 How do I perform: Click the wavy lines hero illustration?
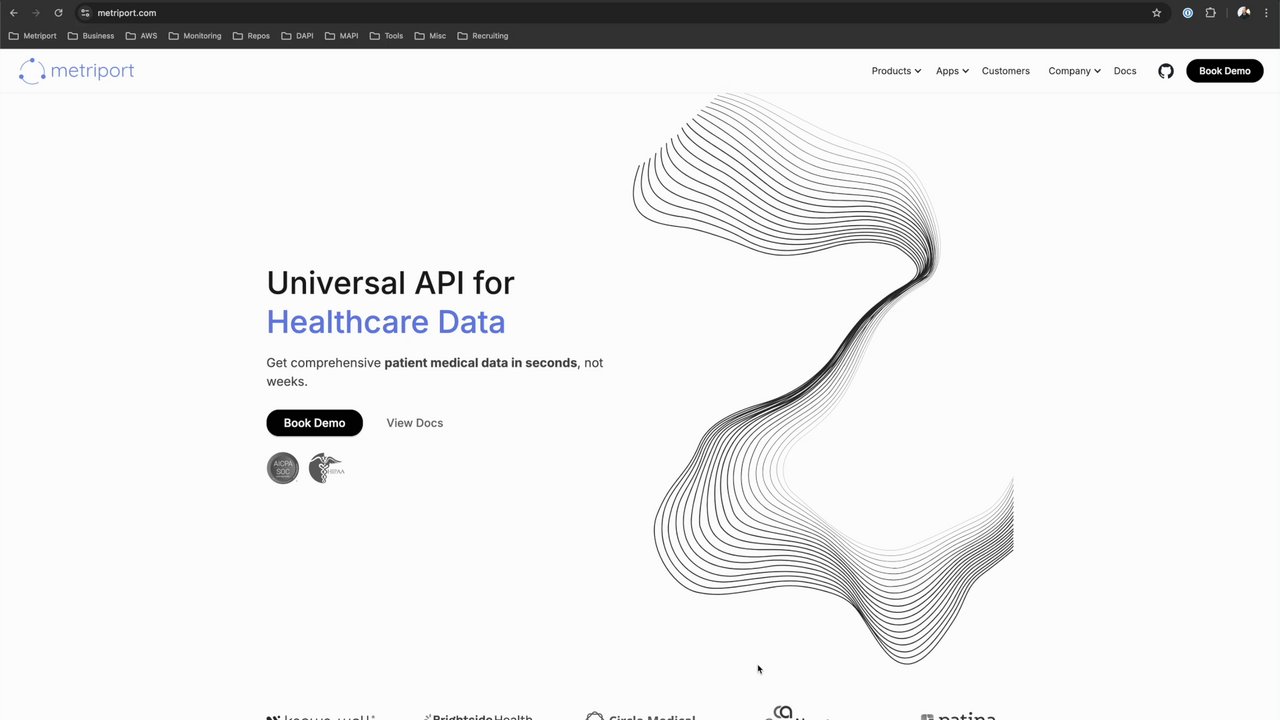(x=823, y=378)
